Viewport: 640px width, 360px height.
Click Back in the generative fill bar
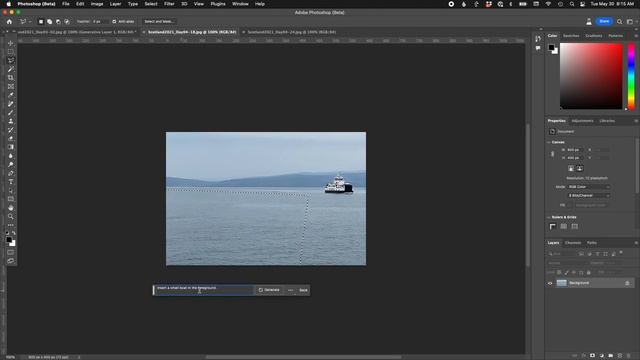(x=303, y=290)
